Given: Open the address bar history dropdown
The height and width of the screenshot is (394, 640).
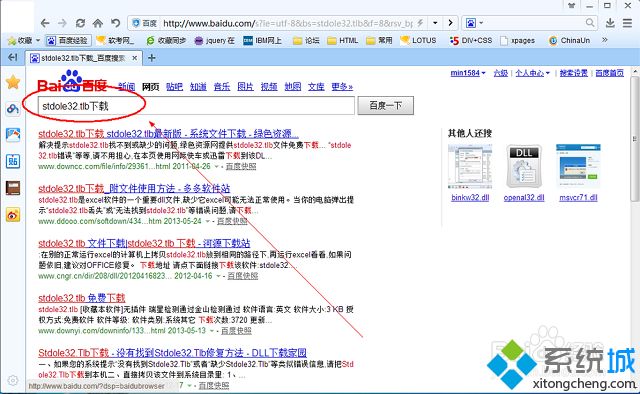Looking at the screenshot, I should pyautogui.click(x=435, y=23).
